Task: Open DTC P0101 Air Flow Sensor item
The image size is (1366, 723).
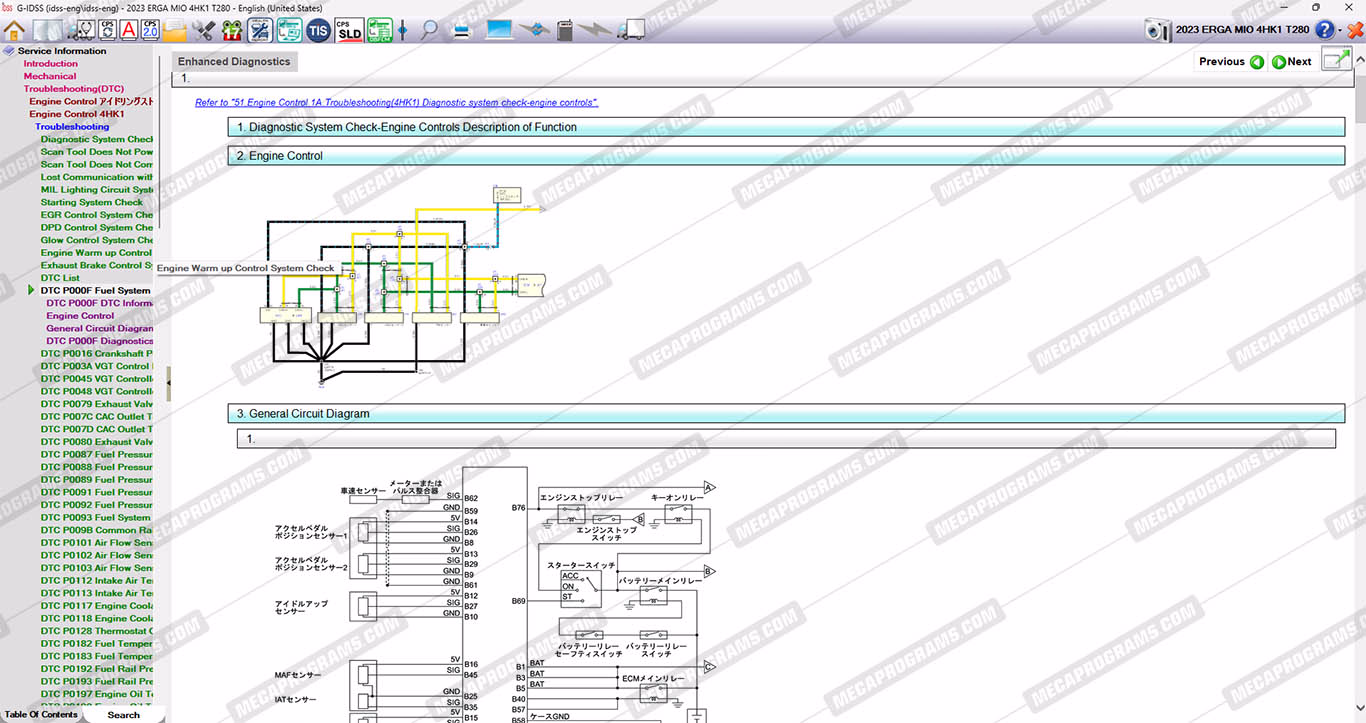Action: [x=97, y=543]
